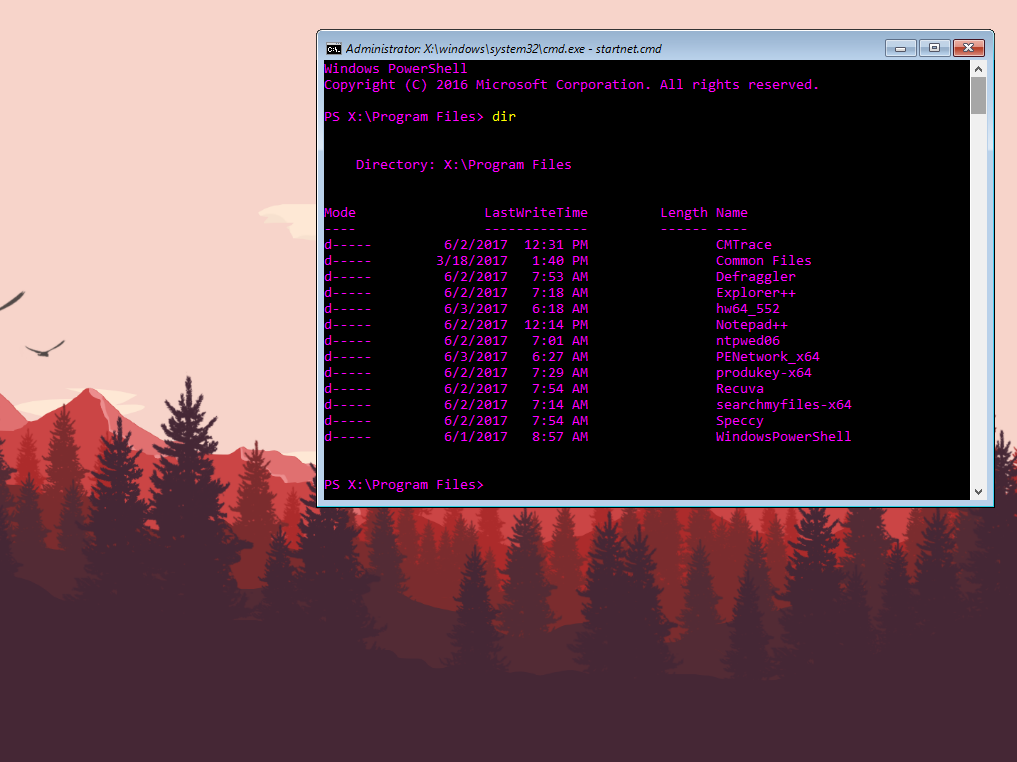Click the 'Notepad++' directory name
1017x762 pixels.
752,325
